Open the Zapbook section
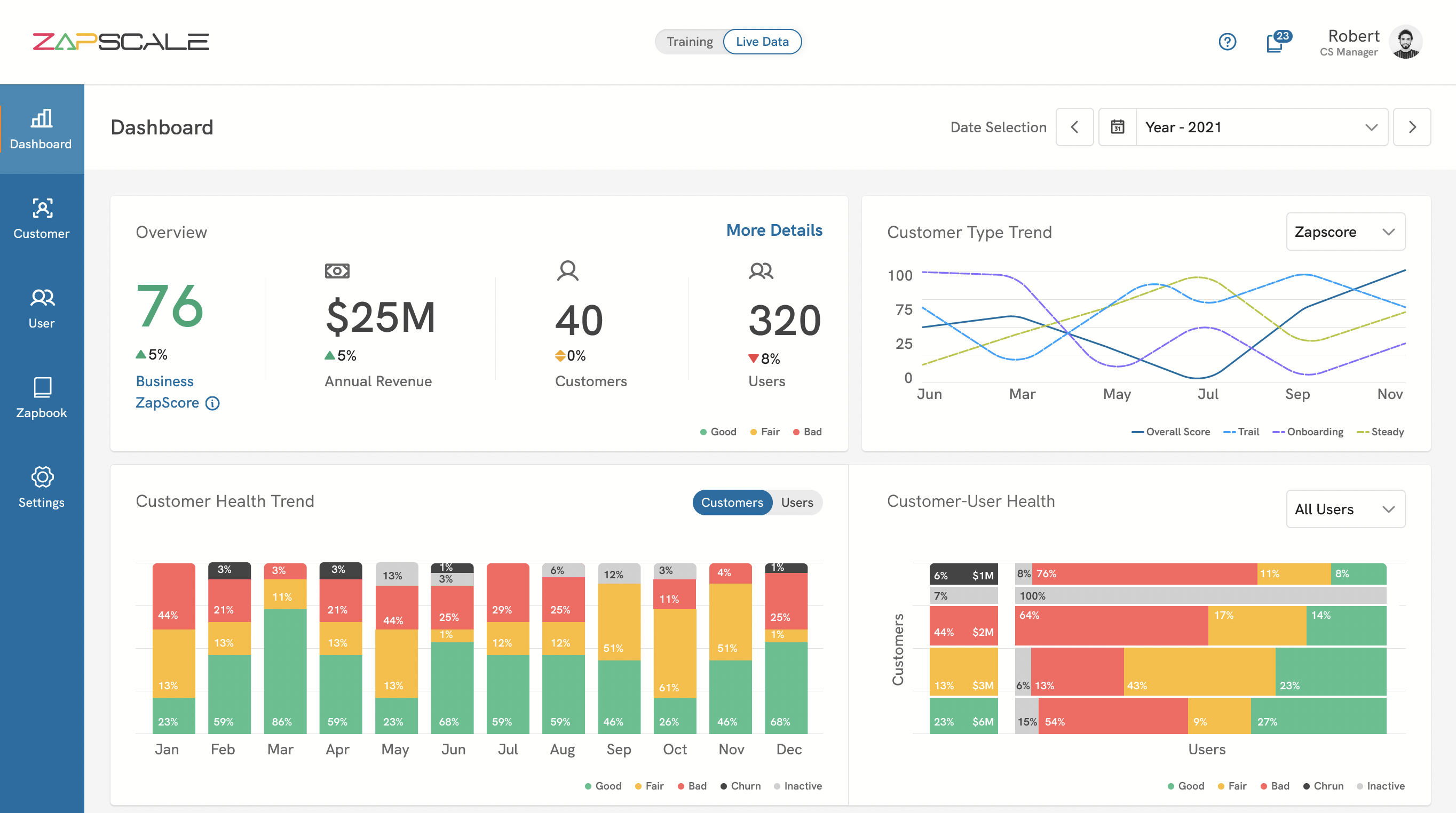 [x=41, y=397]
